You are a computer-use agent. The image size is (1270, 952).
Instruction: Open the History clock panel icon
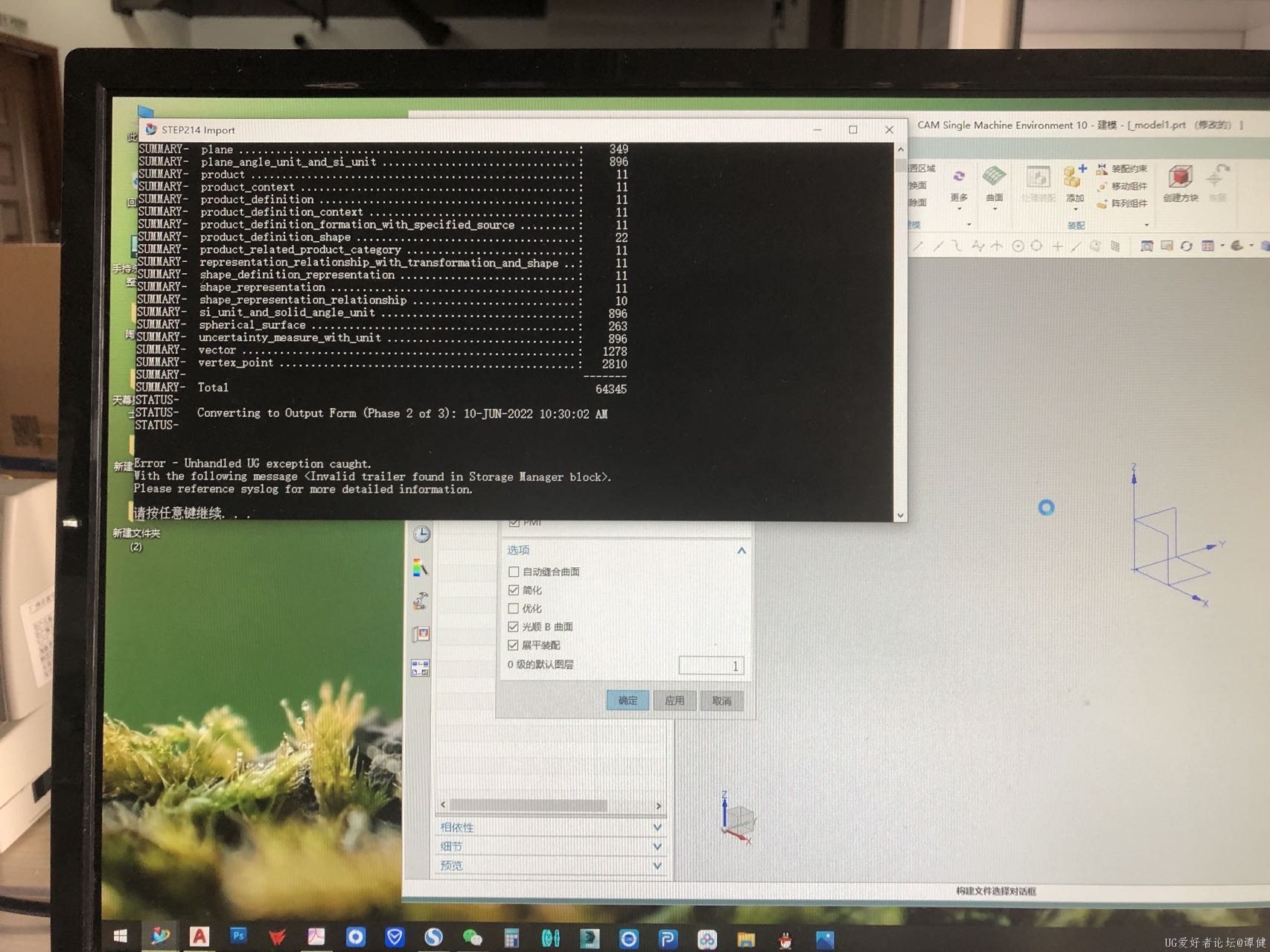421,534
